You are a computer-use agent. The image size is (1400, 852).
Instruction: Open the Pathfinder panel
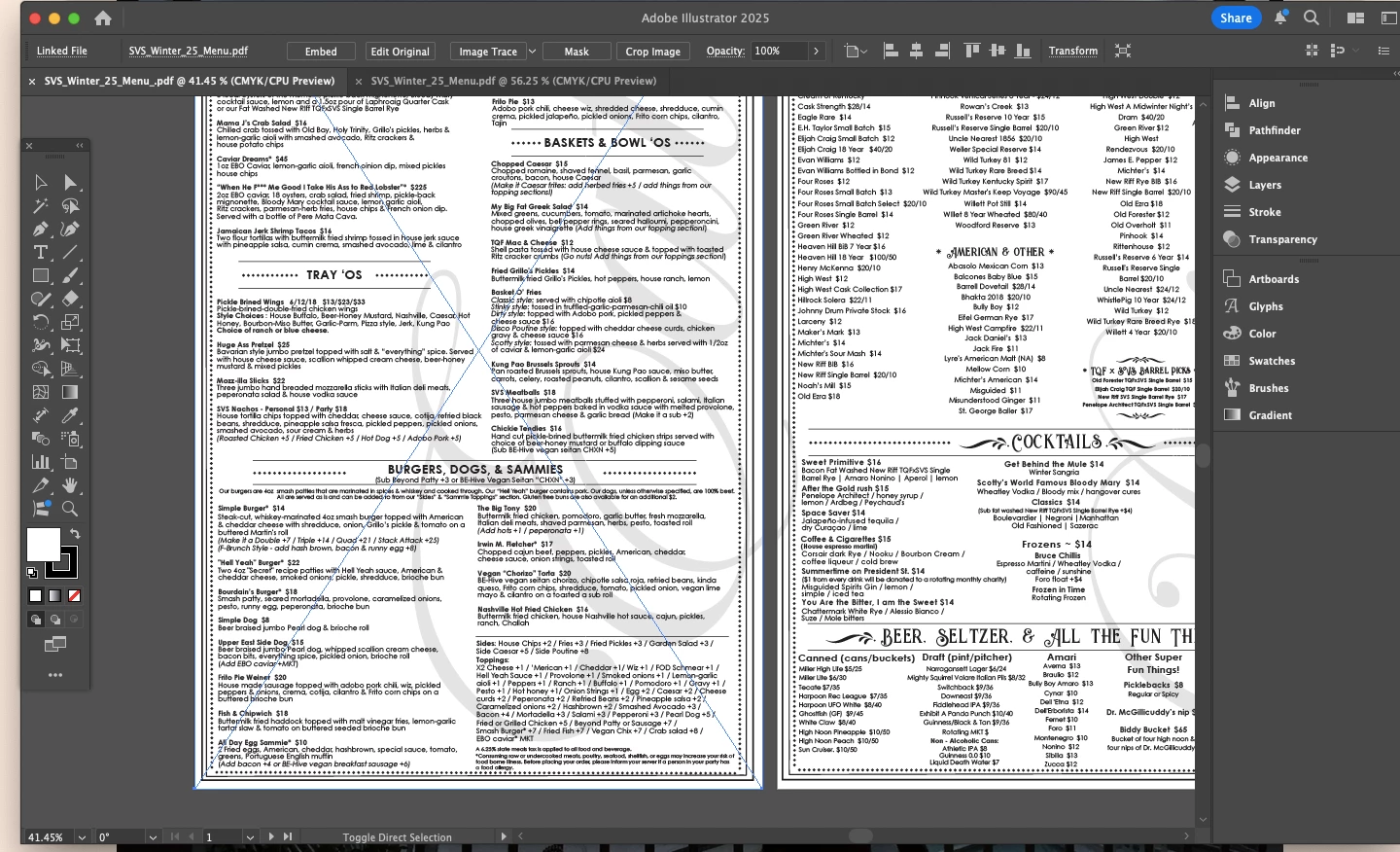point(1274,130)
